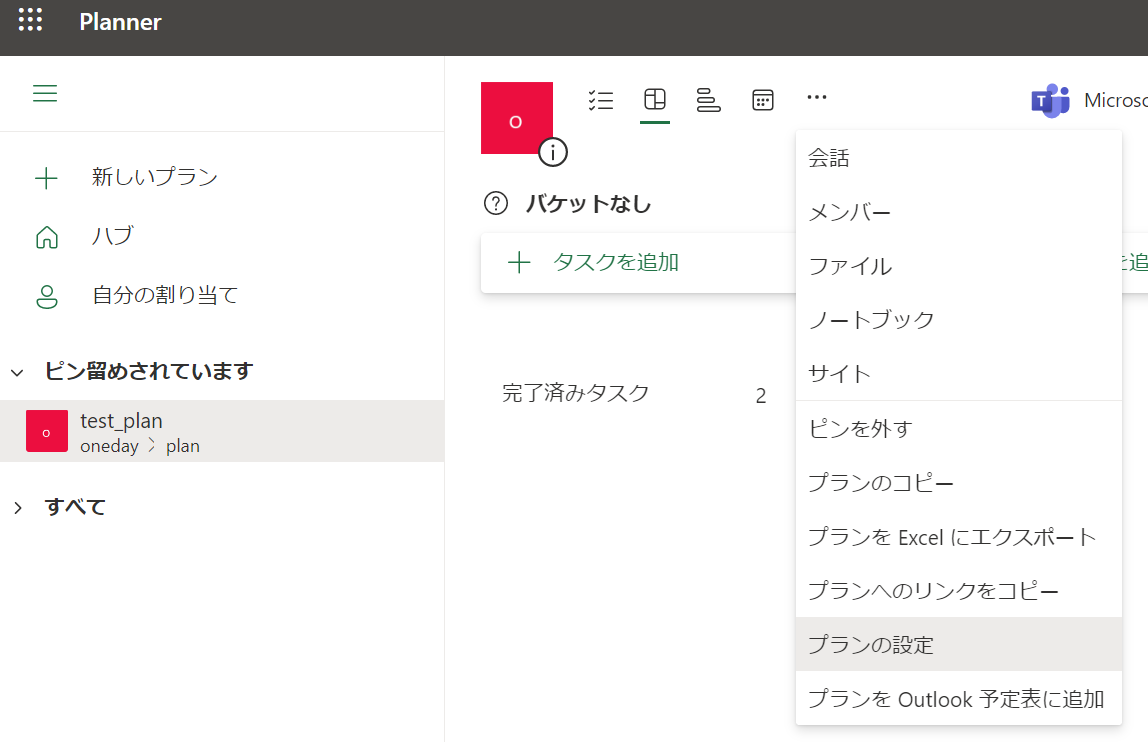Image resolution: width=1148 pixels, height=742 pixels.
Task: Collapse the ピン留めされています section
Action: [18, 373]
